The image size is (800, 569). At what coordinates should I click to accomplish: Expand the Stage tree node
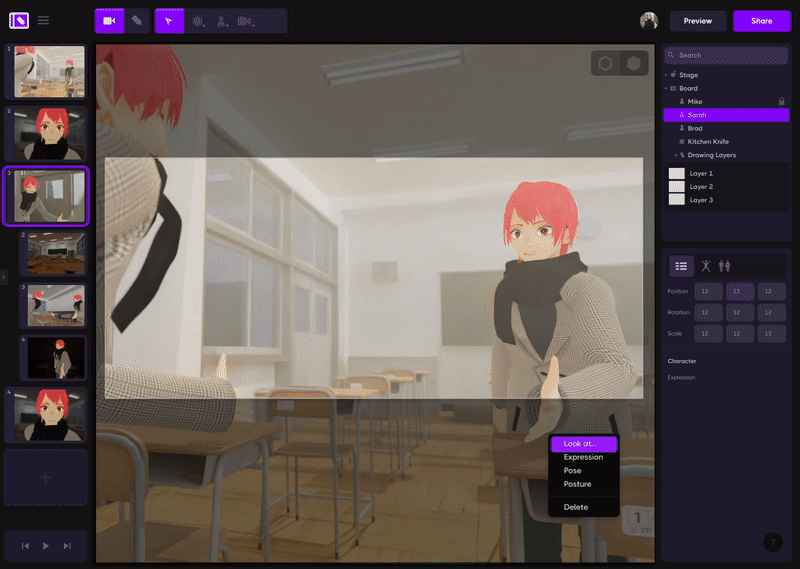[x=666, y=75]
